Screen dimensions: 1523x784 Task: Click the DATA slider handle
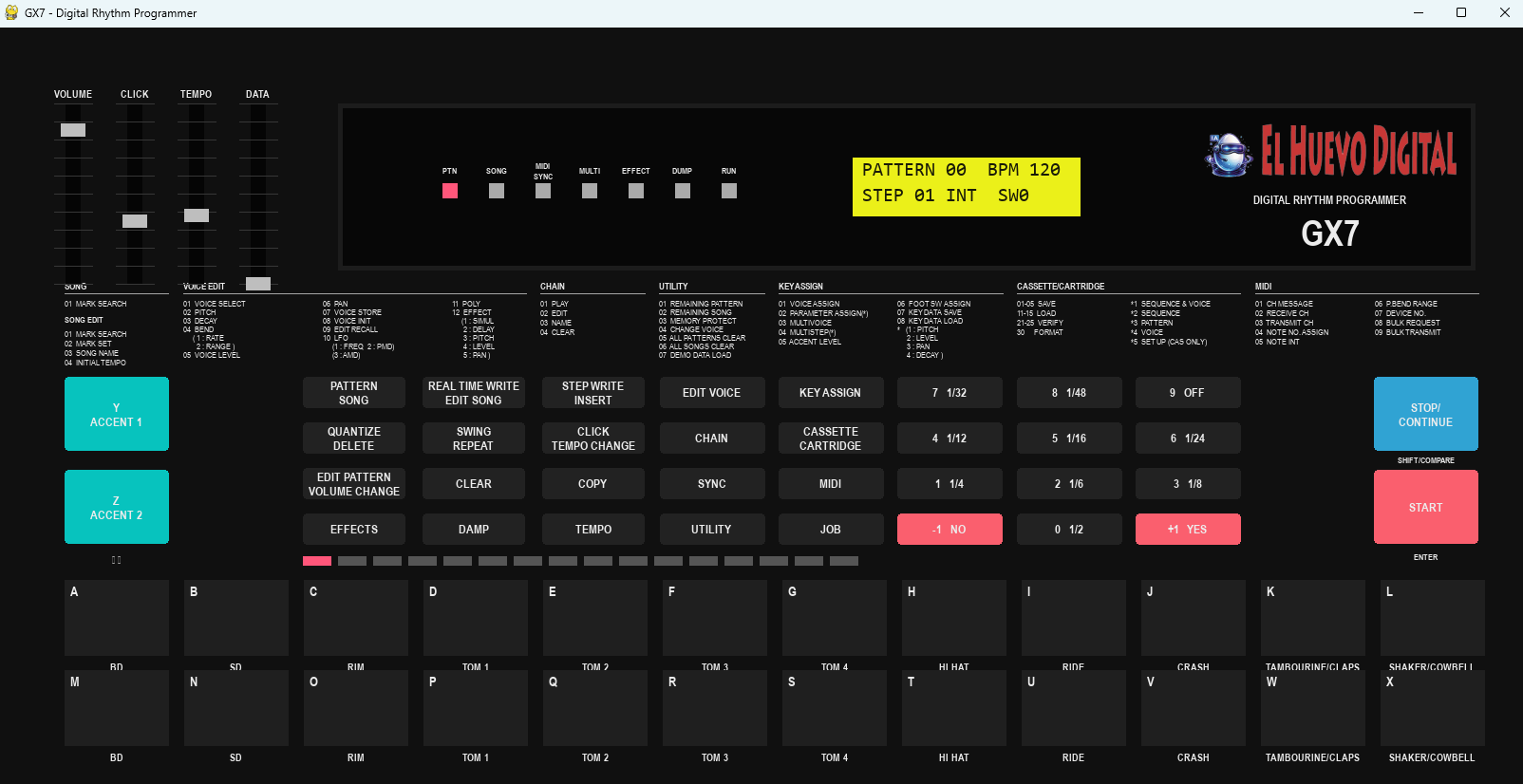coord(258,284)
